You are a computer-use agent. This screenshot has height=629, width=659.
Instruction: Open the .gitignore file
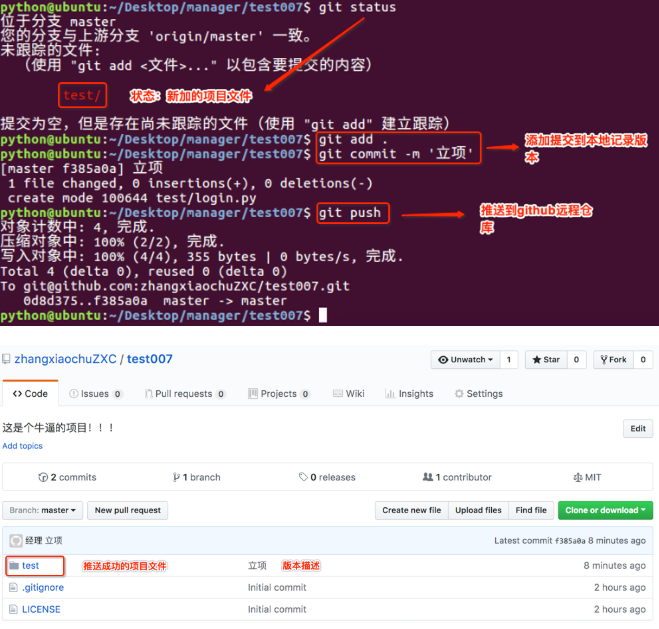43,587
